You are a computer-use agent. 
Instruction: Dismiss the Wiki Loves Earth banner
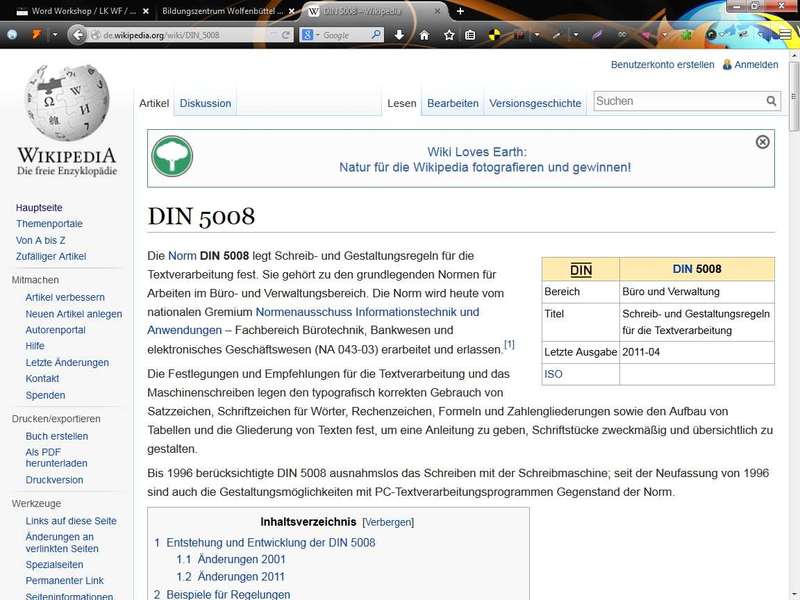click(x=762, y=142)
